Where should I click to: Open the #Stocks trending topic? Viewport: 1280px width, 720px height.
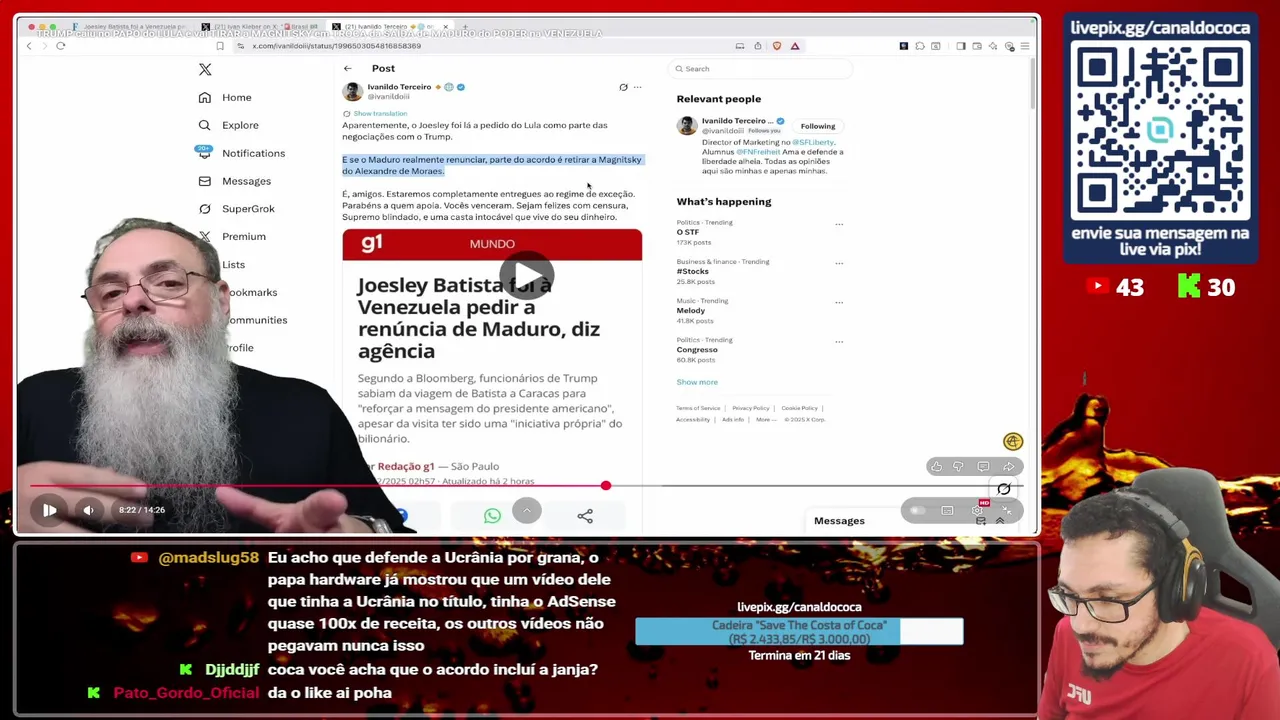[x=692, y=271]
